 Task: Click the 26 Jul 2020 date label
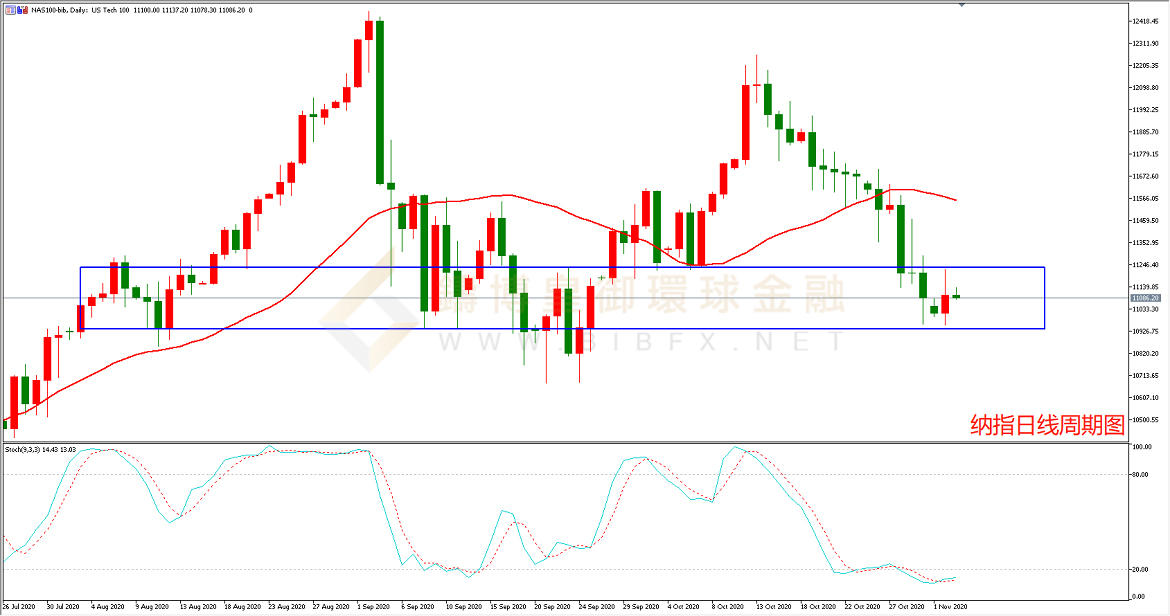tap(20, 606)
